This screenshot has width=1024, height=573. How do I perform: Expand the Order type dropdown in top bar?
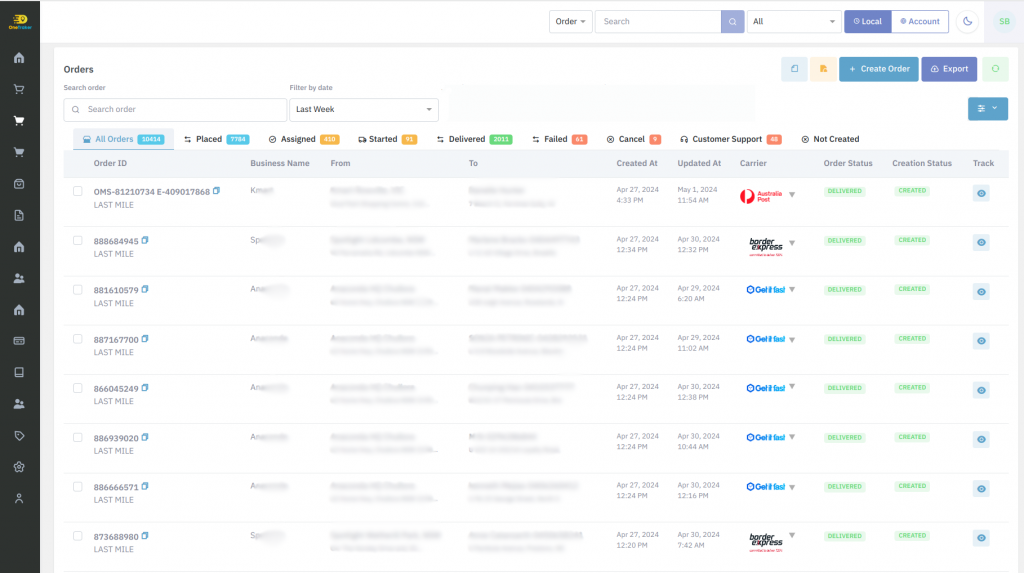(571, 21)
